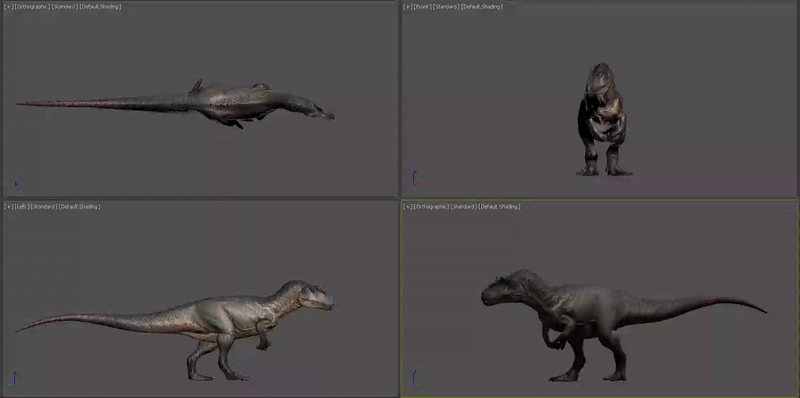Screen dimensions: 800x398
Task: Click Standard label in the Front viewport
Action: pyautogui.click(x=446, y=7)
